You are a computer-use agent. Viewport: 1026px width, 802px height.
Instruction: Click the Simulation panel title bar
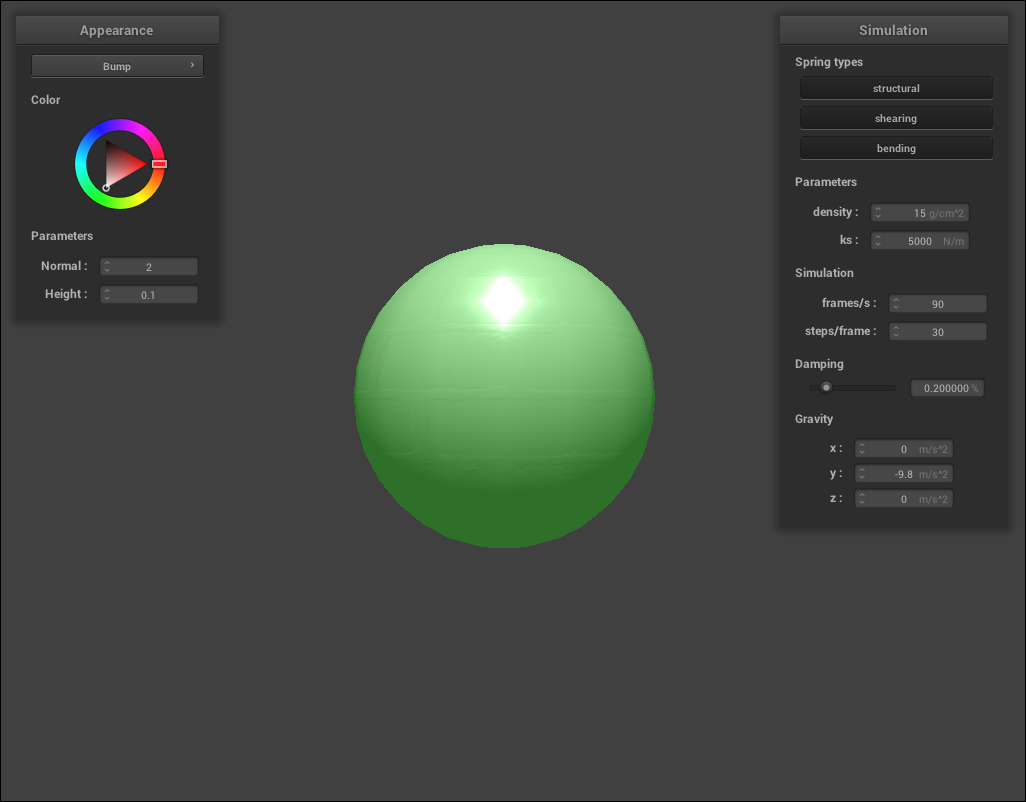pos(893,30)
